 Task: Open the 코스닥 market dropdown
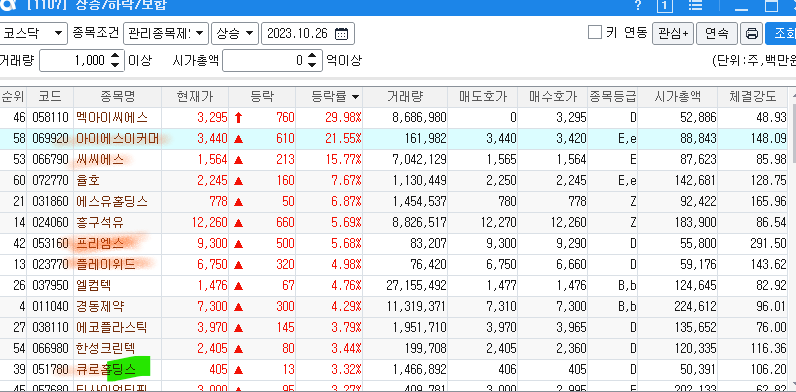(x=34, y=34)
